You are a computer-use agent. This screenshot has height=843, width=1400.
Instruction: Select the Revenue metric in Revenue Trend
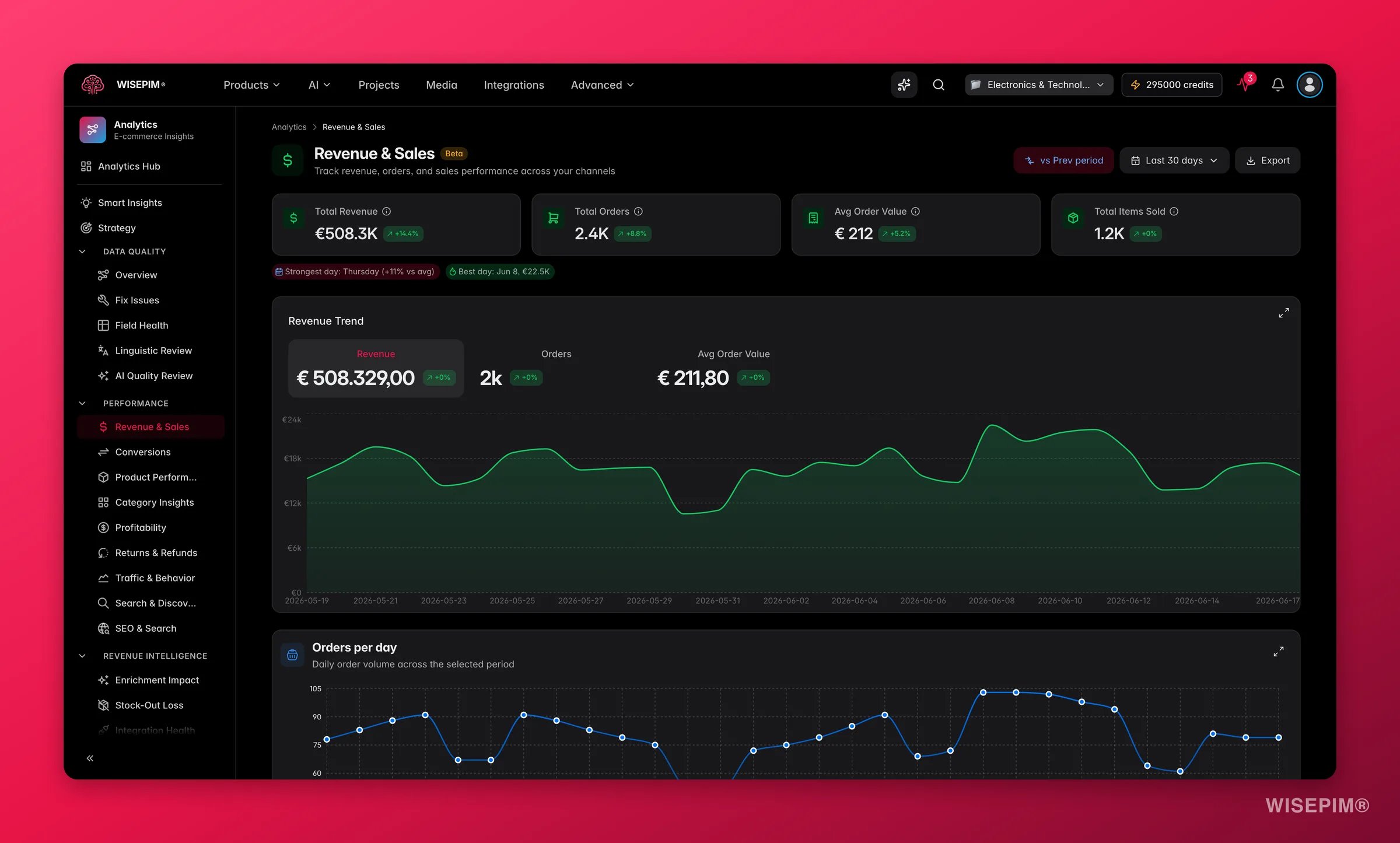tap(376, 368)
